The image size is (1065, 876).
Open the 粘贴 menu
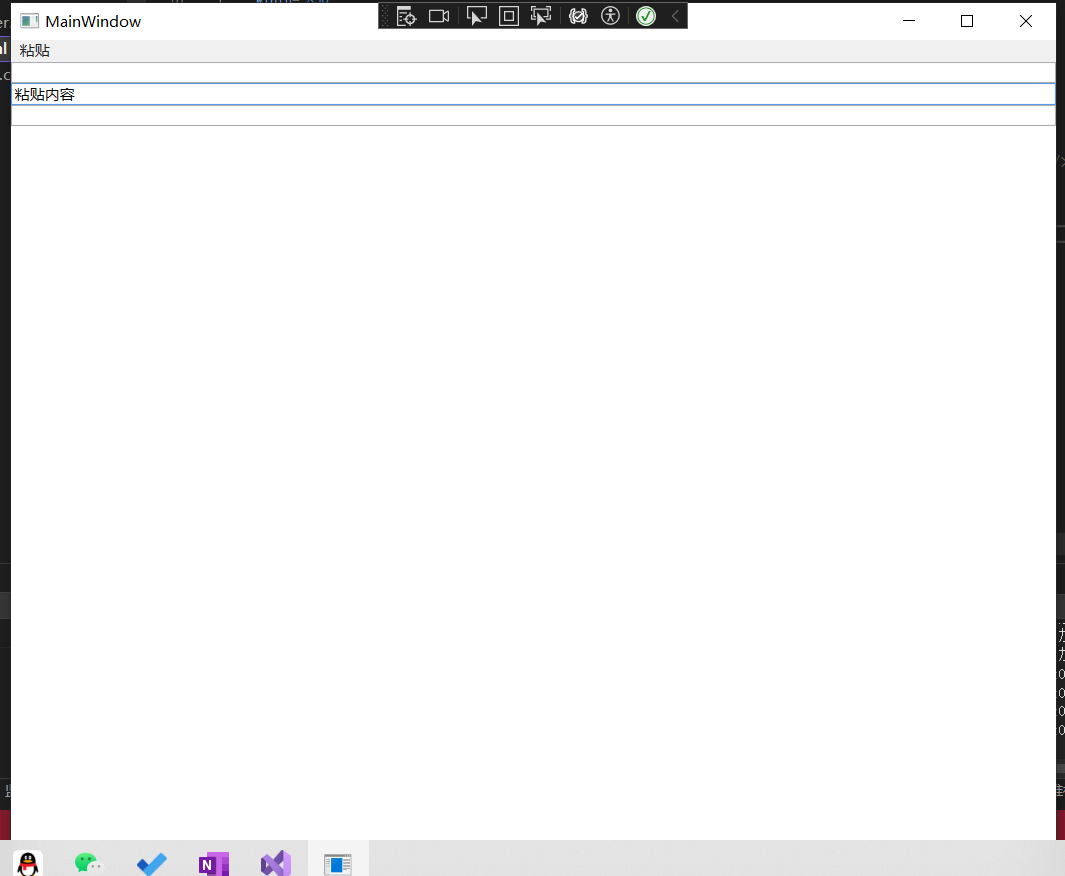35,51
